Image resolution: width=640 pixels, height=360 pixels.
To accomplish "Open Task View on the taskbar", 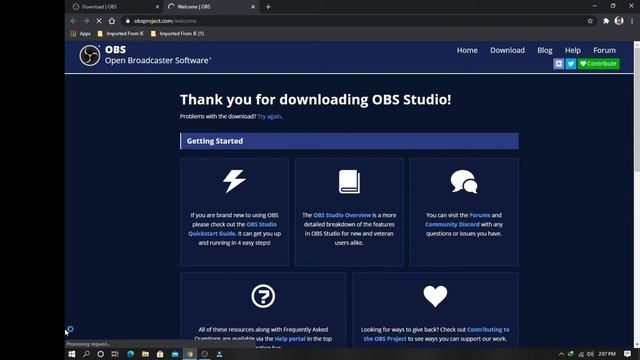I will pos(115,354).
